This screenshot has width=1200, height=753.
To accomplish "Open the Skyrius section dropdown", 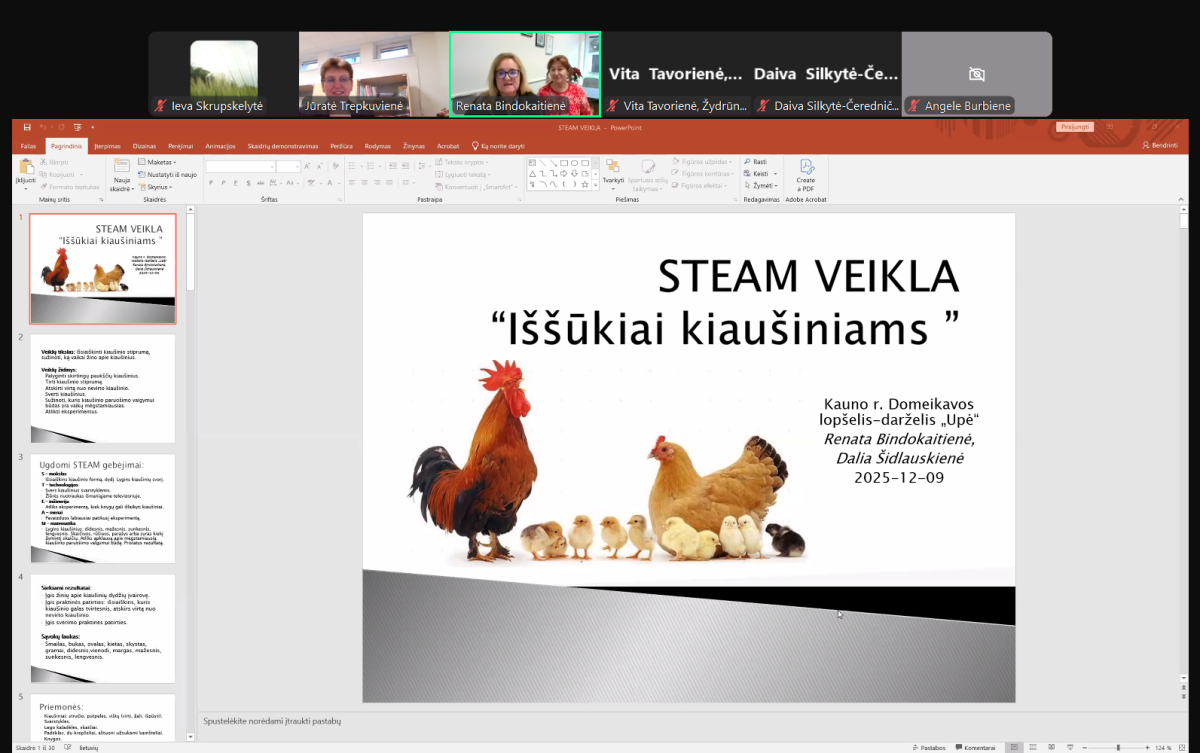I will tap(155, 186).
